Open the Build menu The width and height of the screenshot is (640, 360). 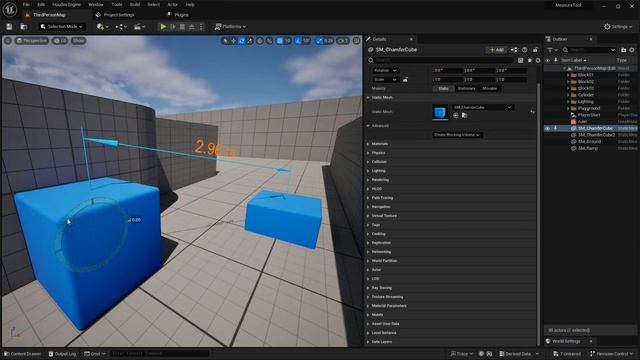135,4
